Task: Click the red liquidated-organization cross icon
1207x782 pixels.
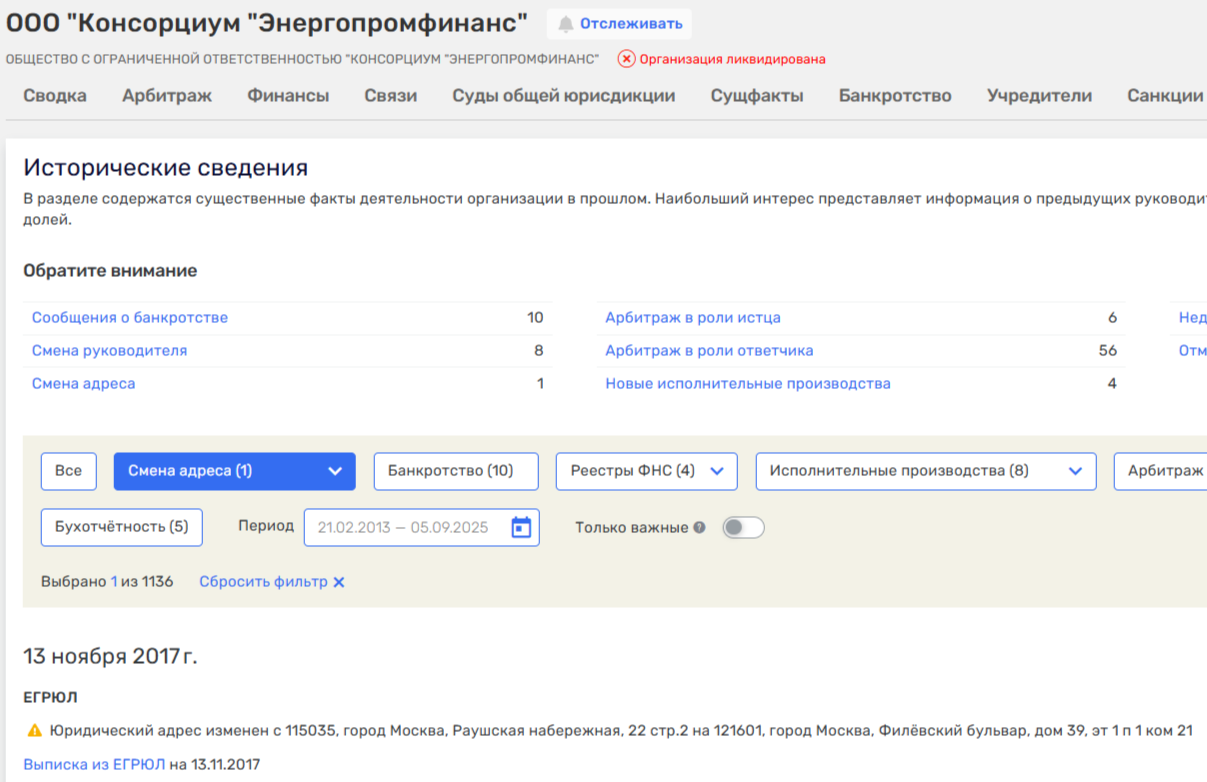Action: click(627, 59)
